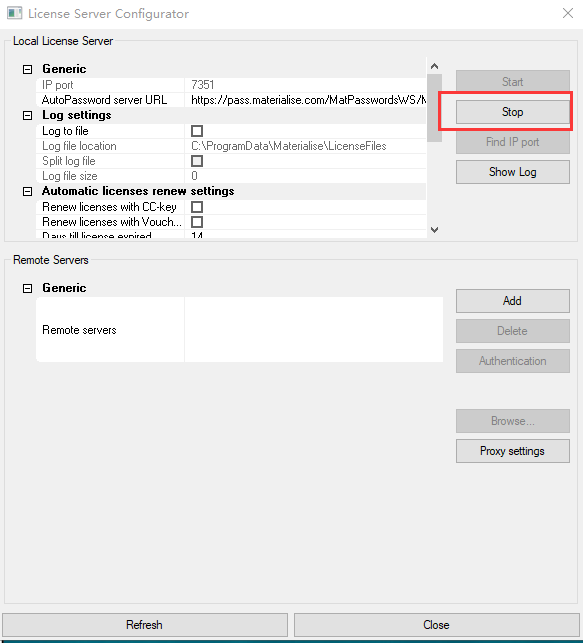Click the Refresh button
The image size is (583, 643).
(145, 625)
